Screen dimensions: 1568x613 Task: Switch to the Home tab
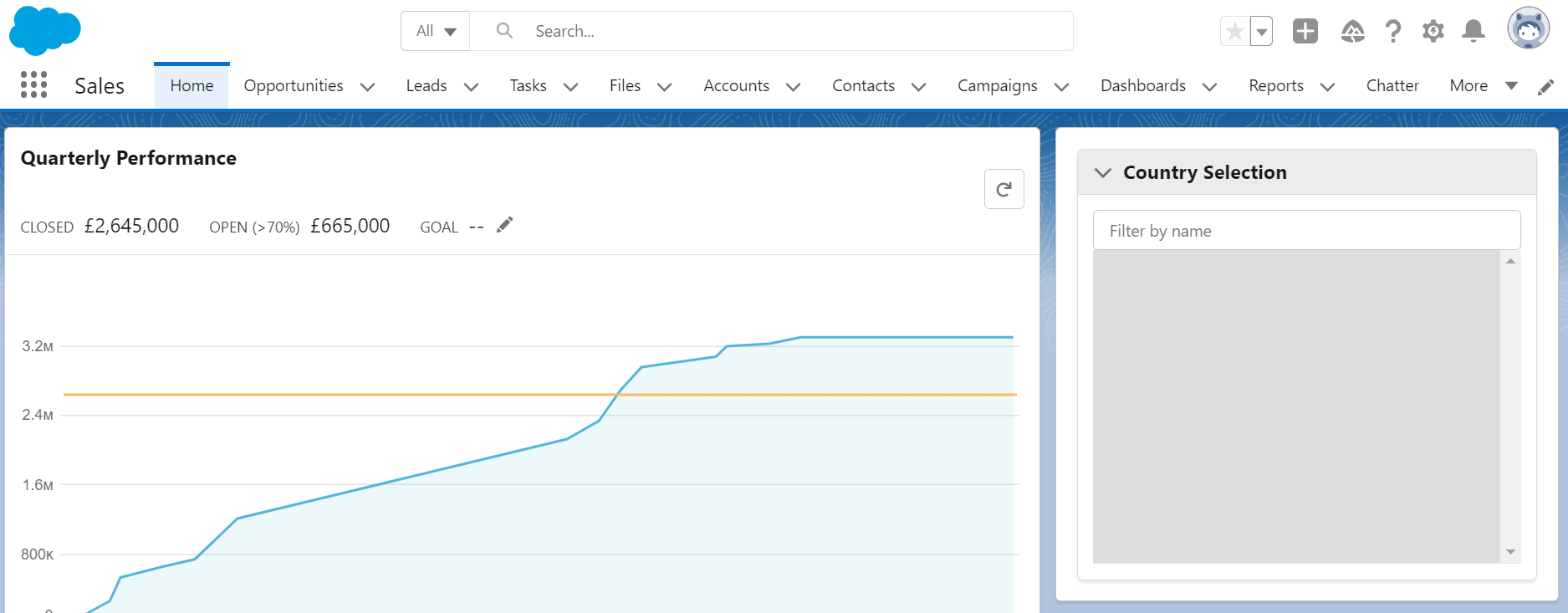192,85
